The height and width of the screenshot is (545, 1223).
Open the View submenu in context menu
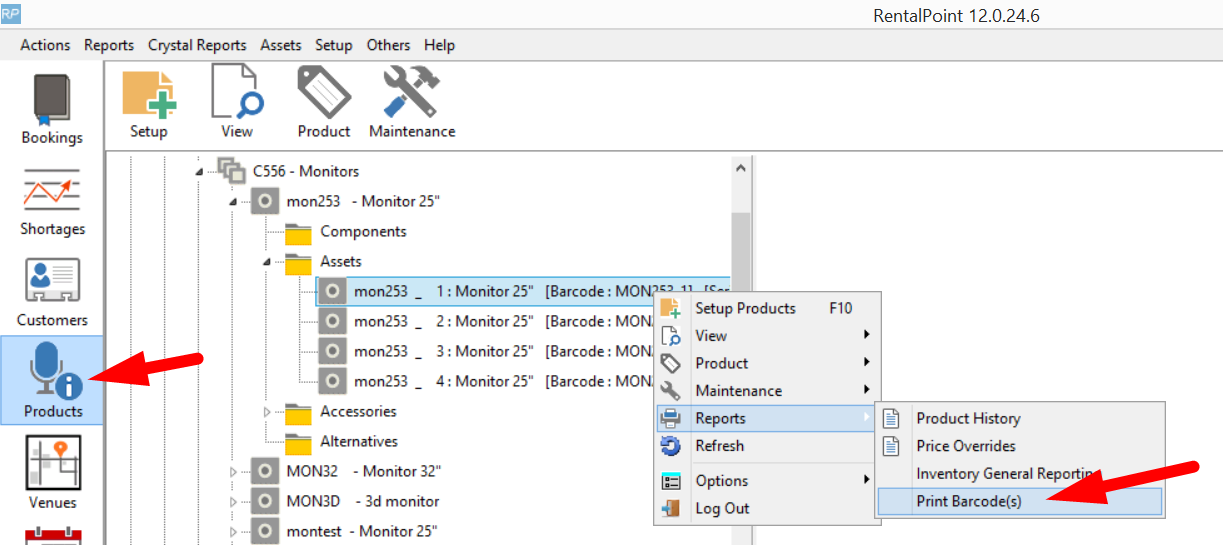click(x=767, y=336)
